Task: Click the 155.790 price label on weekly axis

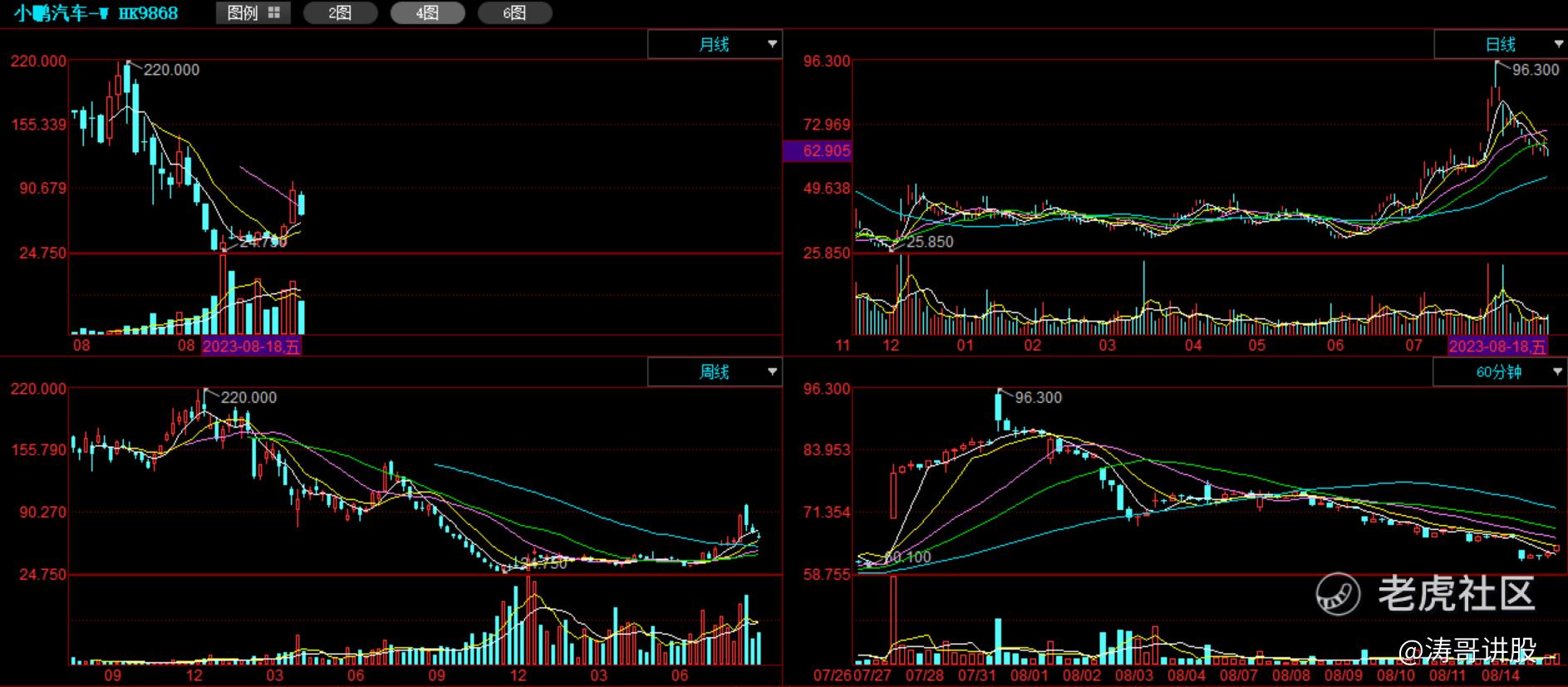Action: pos(38,449)
